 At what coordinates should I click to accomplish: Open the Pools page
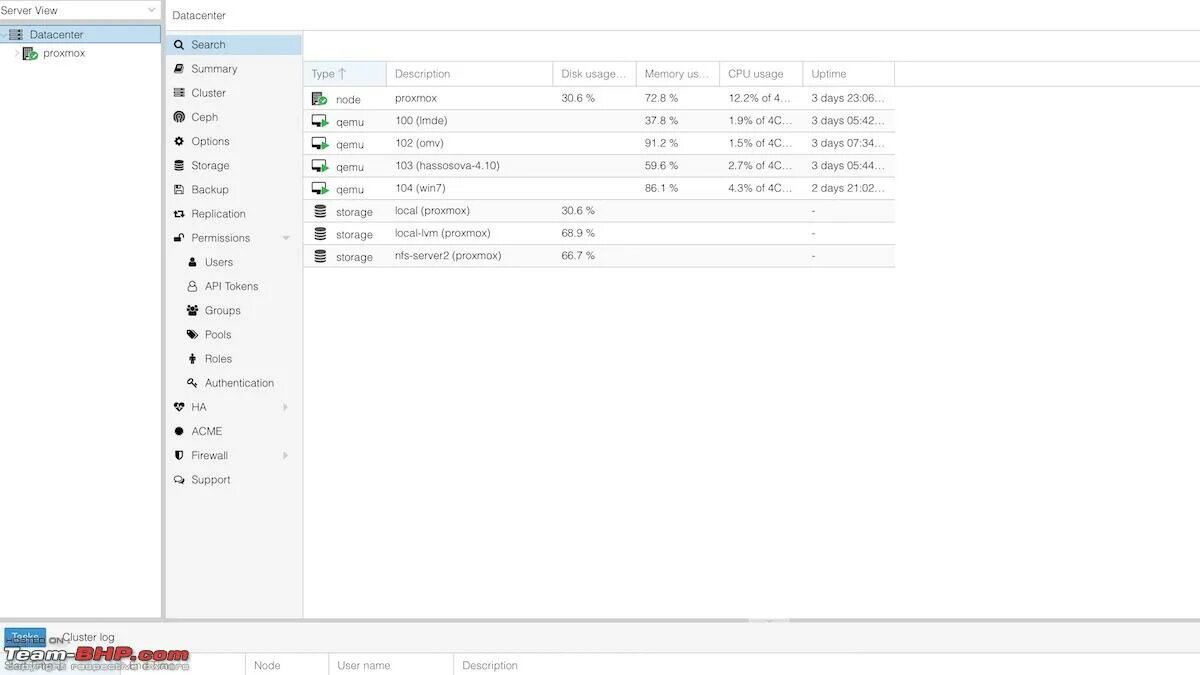pos(233,335)
